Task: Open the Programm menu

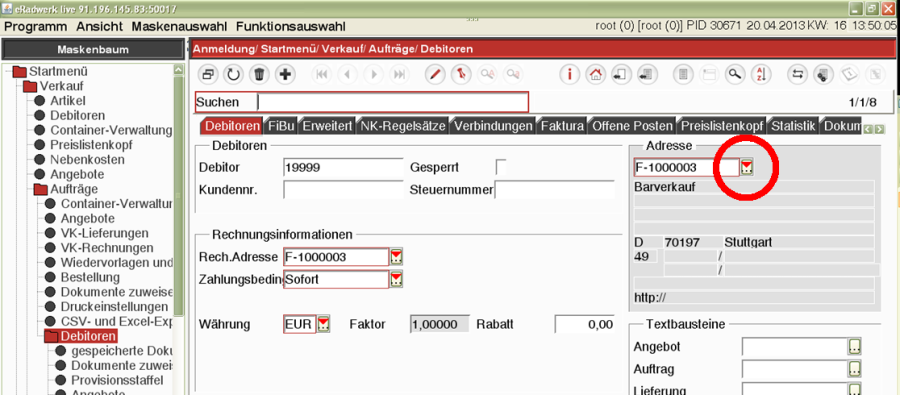Action: coord(36,26)
